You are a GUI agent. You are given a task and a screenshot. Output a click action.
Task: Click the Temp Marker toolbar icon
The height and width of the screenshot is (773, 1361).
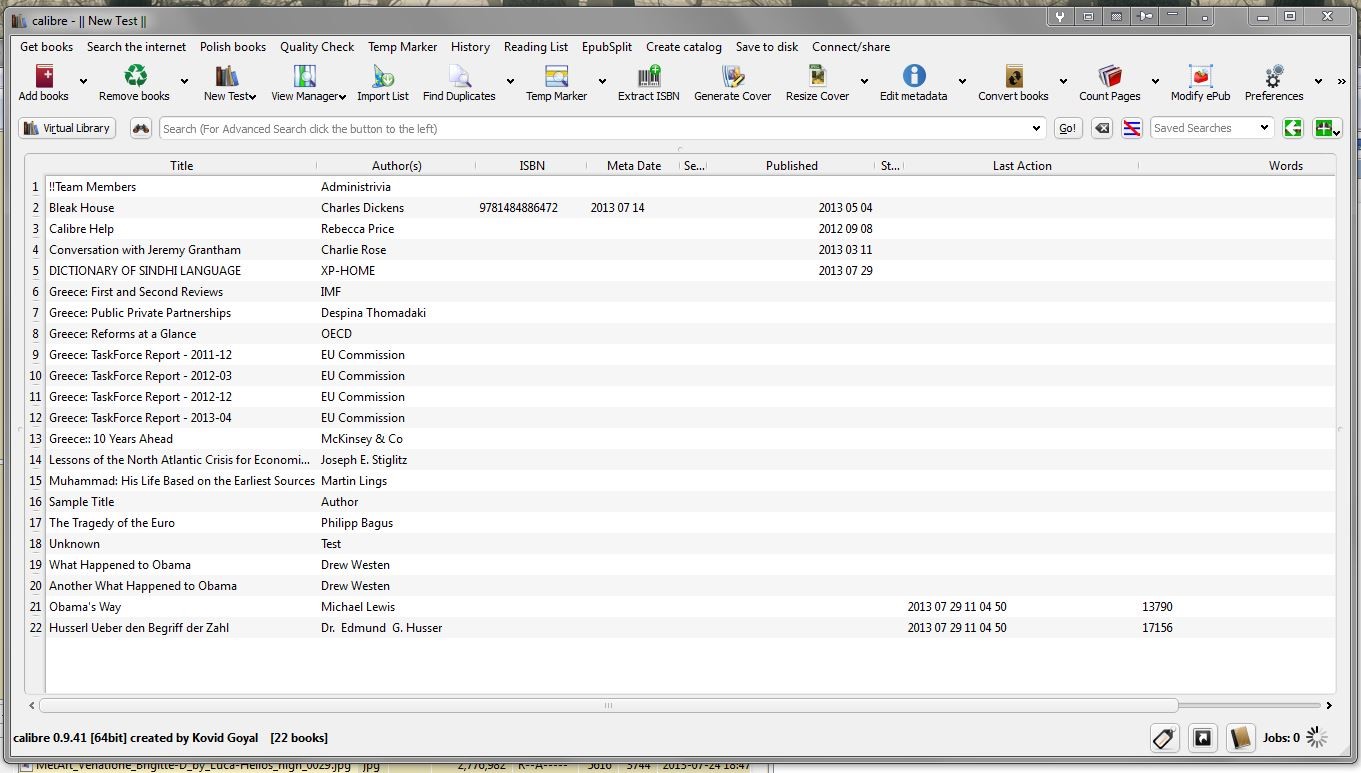click(556, 76)
